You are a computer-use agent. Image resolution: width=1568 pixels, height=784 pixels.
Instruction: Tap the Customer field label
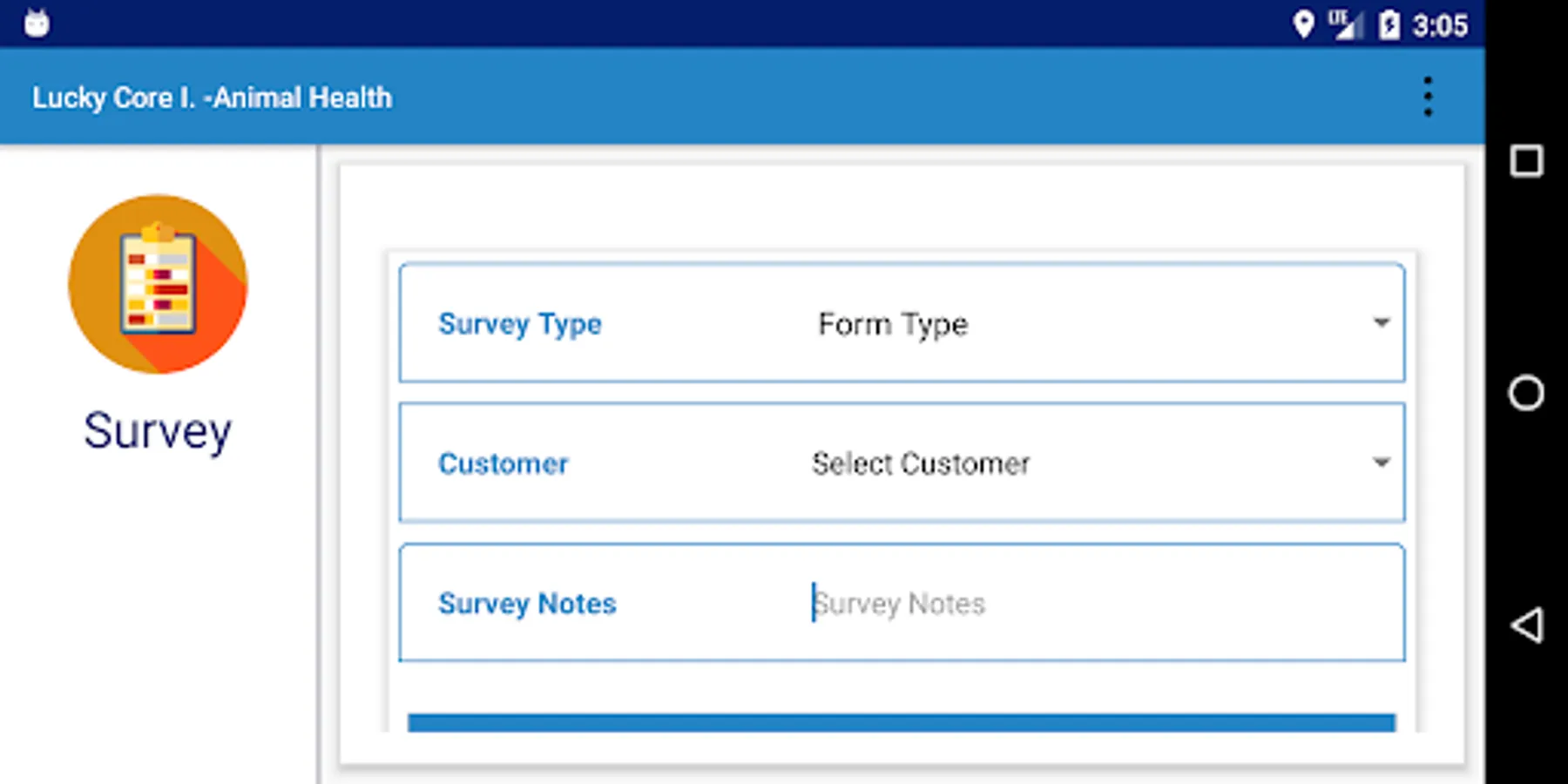[504, 463]
